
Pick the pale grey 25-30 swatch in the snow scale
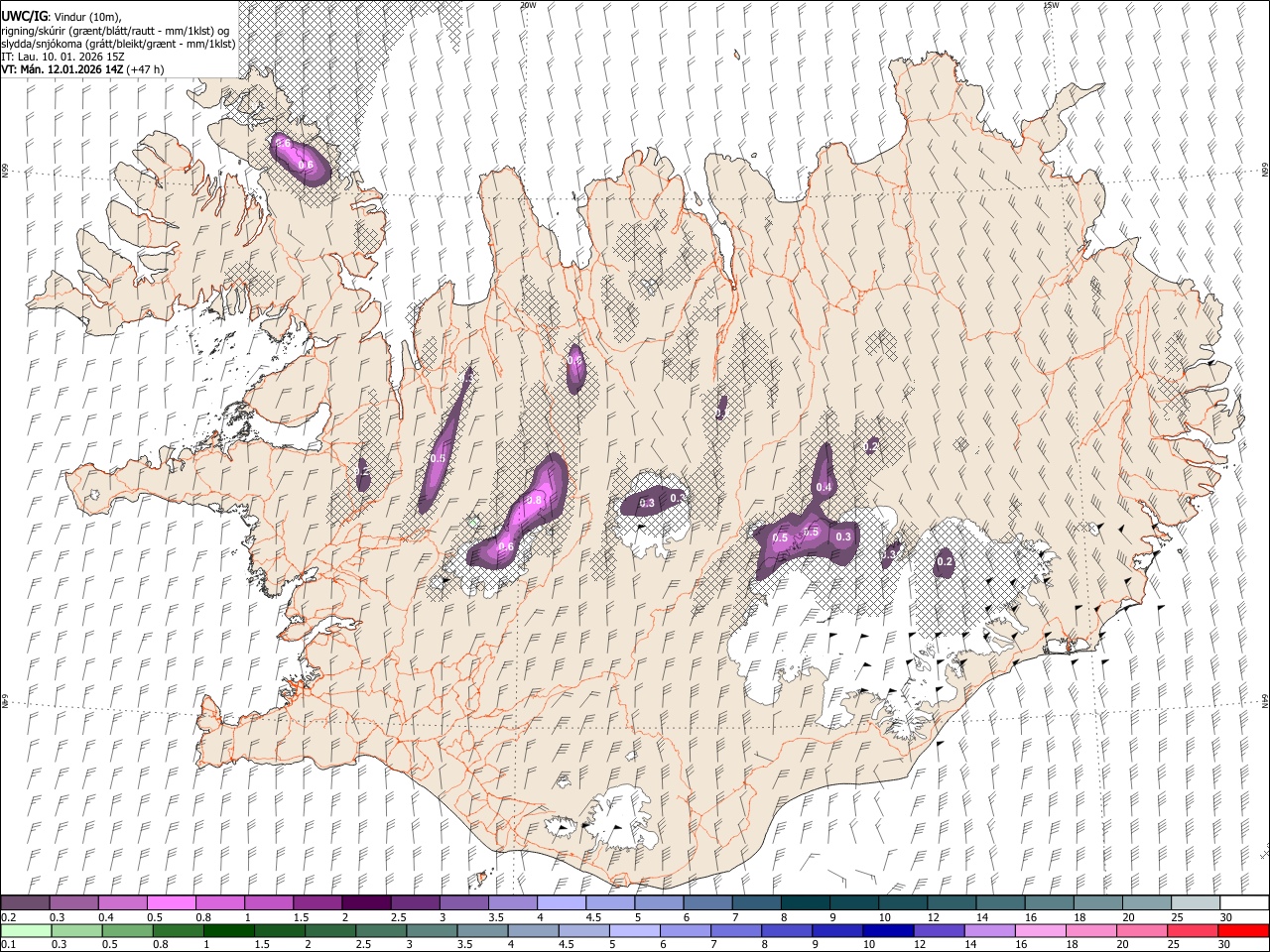pyautogui.click(x=1195, y=903)
